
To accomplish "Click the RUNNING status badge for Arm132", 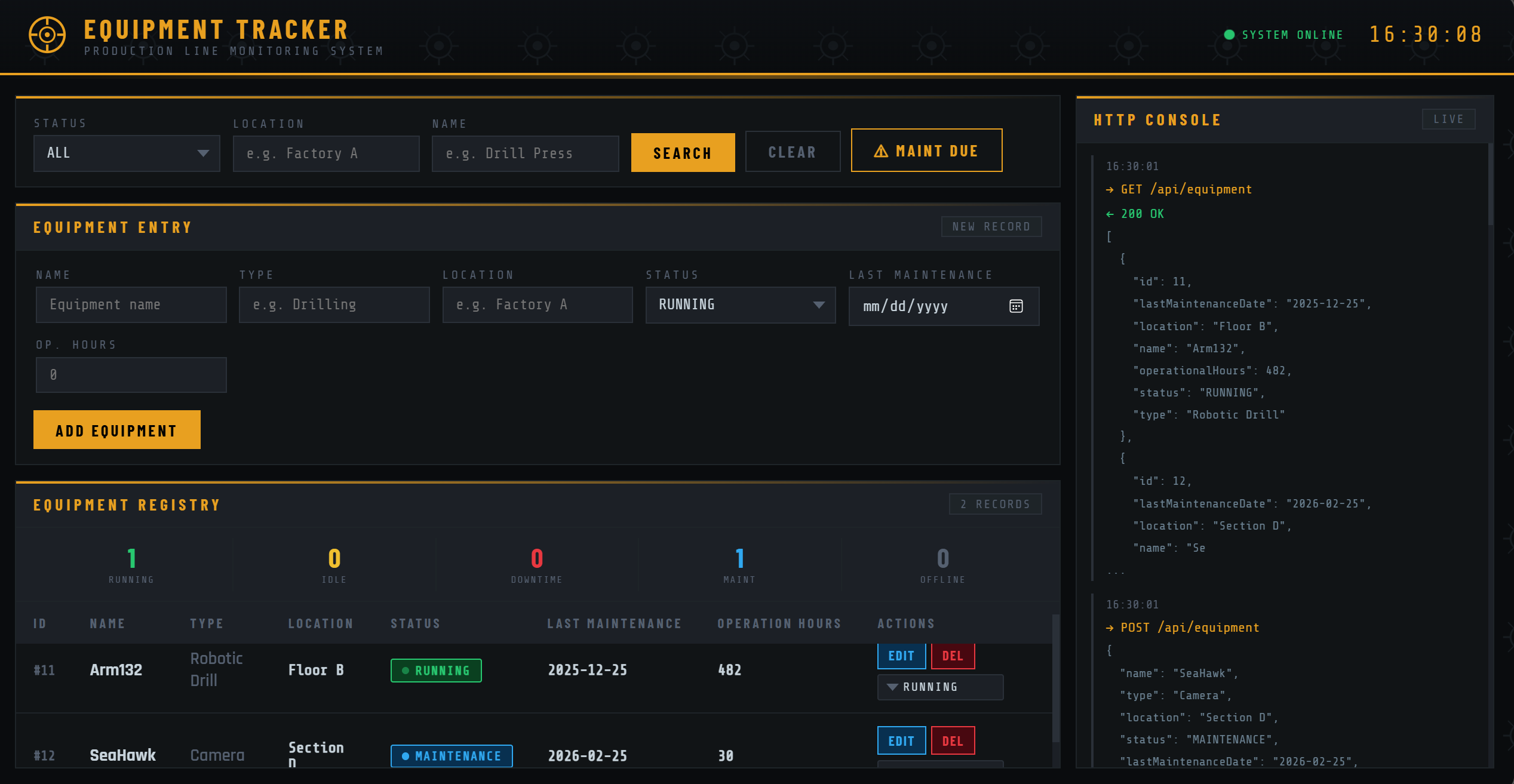I will tap(436, 671).
